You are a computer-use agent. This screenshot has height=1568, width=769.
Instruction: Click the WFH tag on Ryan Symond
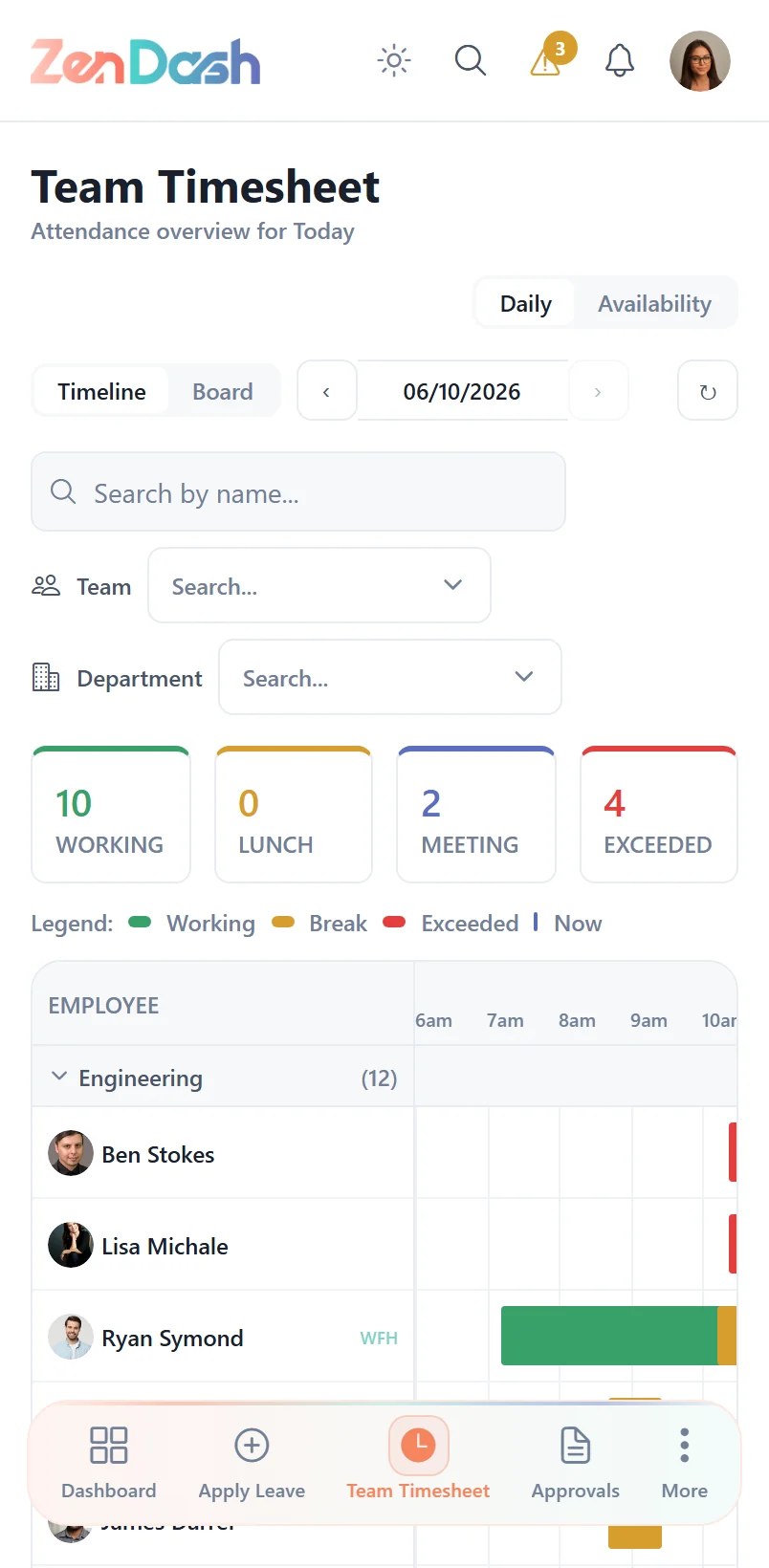pos(379,1338)
